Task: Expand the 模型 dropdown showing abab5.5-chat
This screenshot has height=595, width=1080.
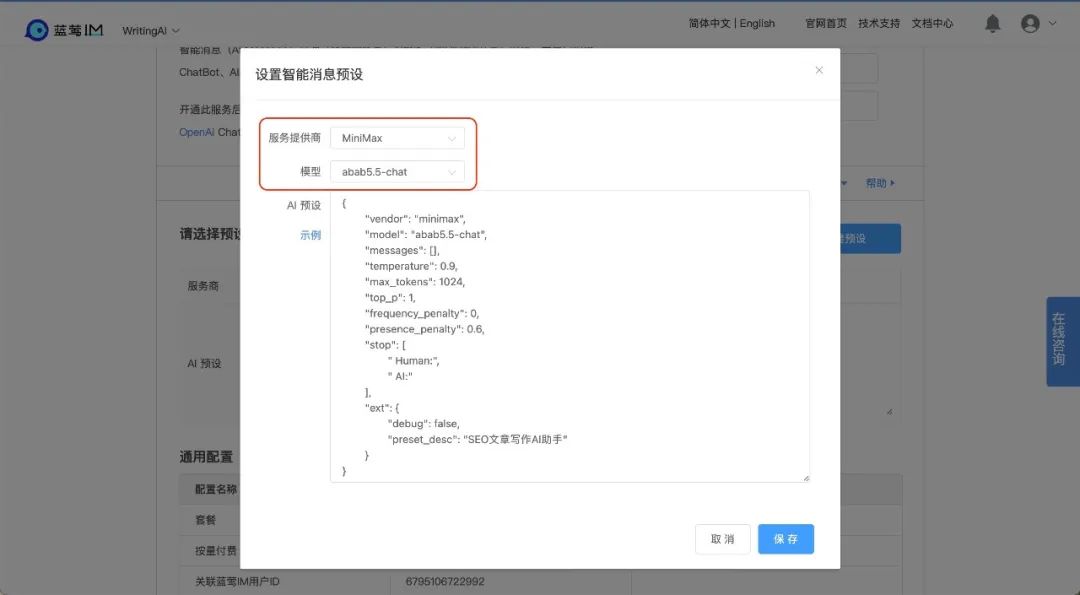Action: [397, 171]
